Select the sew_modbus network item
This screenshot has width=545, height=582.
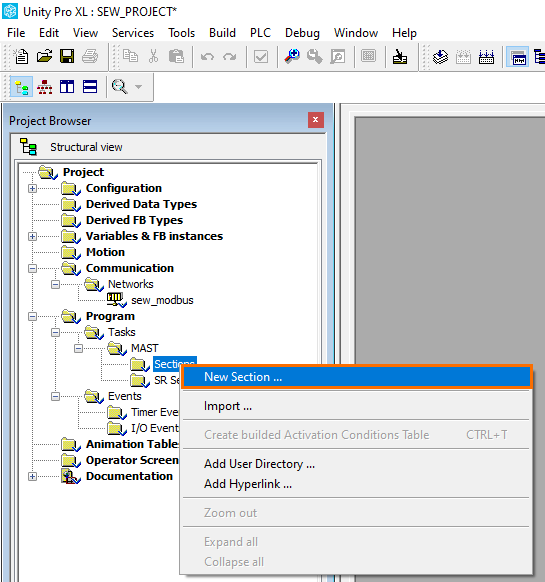[162, 300]
